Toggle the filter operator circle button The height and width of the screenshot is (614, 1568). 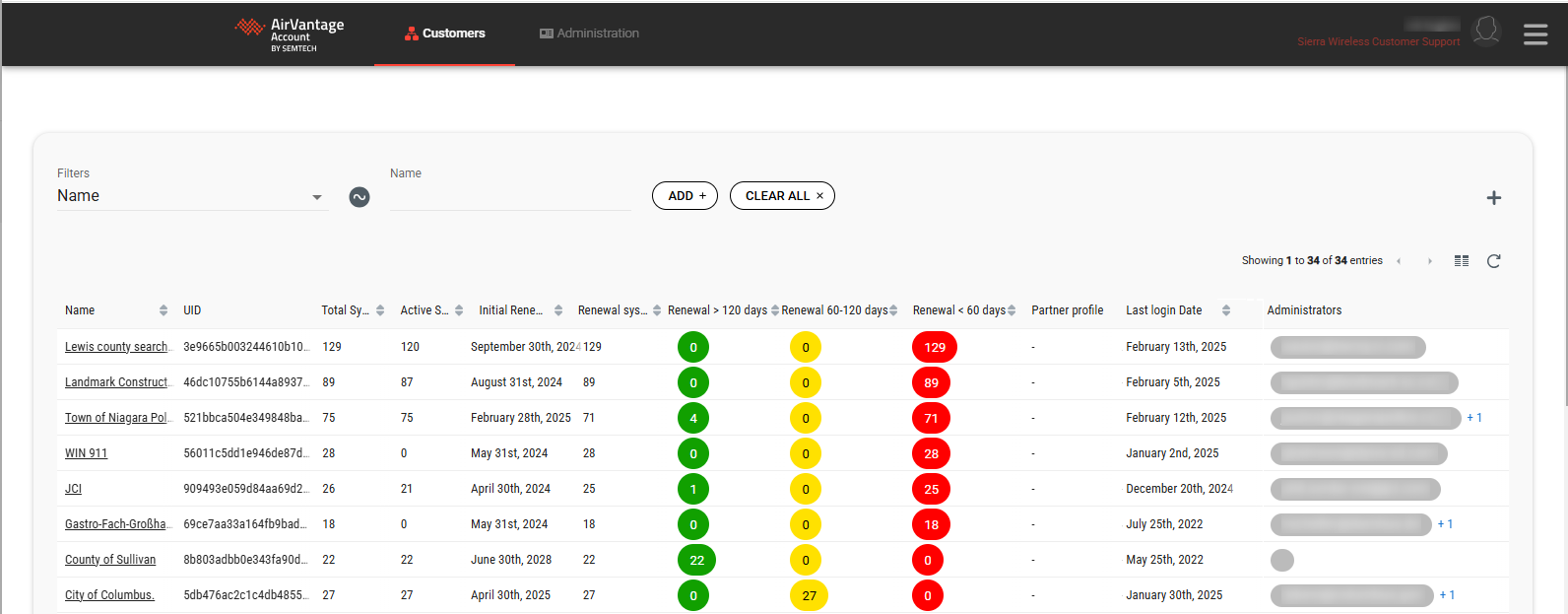pyautogui.click(x=359, y=197)
